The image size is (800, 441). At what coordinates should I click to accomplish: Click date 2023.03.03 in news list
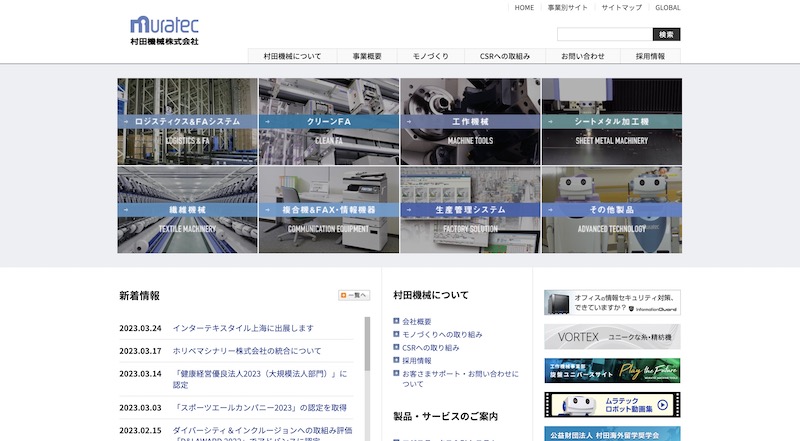coord(140,408)
